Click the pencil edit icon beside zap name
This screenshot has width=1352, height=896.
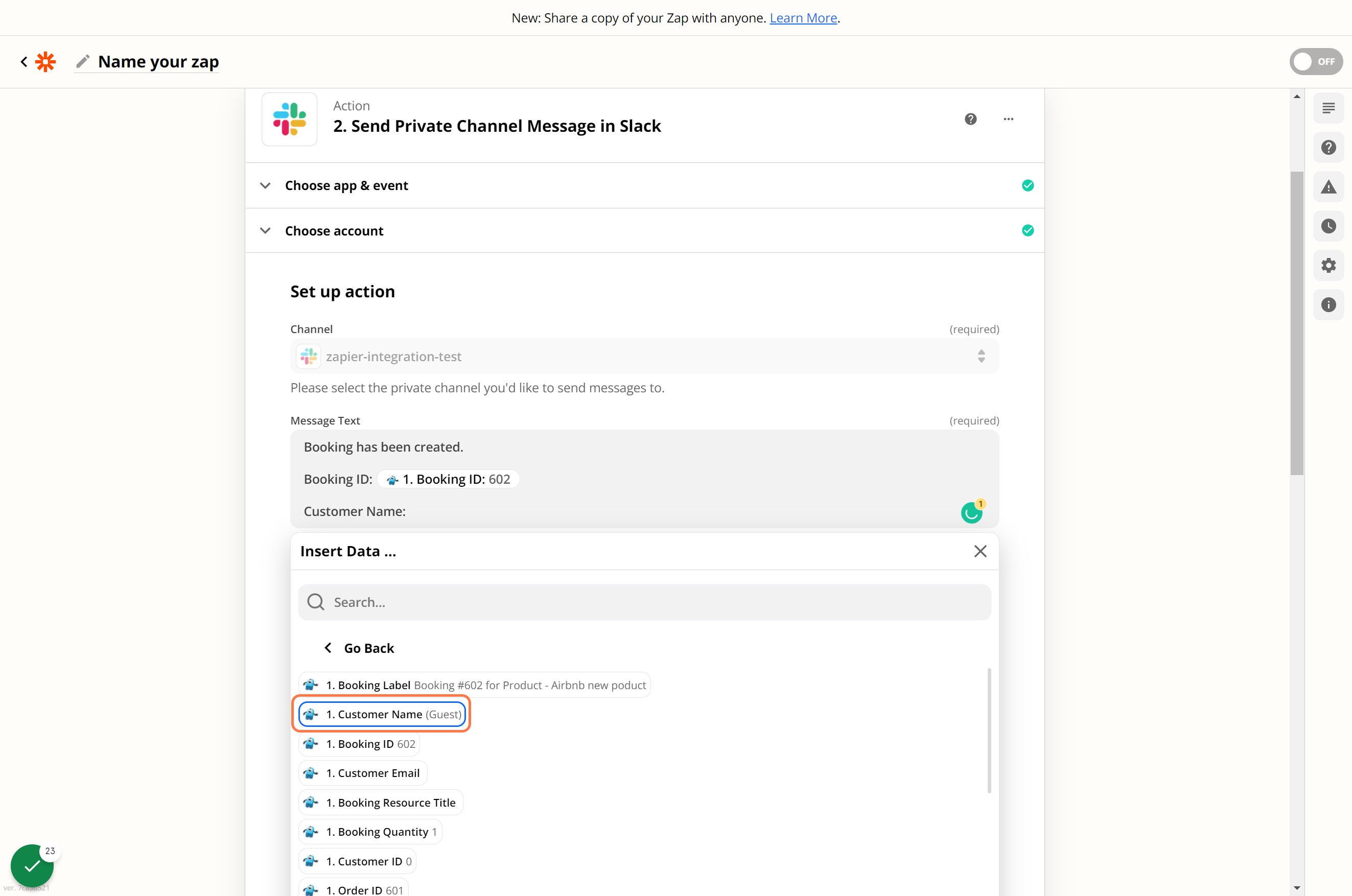[x=83, y=61]
